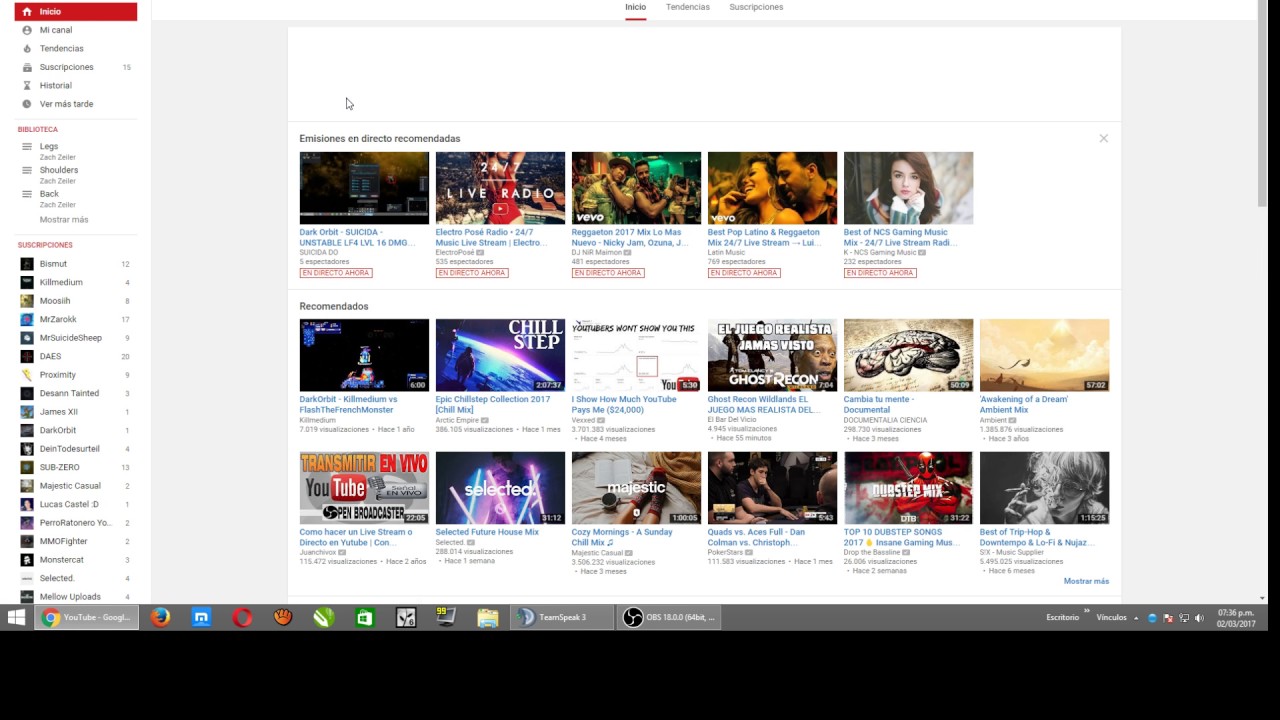Open File Explorer folder in taskbar
Screen dimensions: 1280x720
point(487,617)
